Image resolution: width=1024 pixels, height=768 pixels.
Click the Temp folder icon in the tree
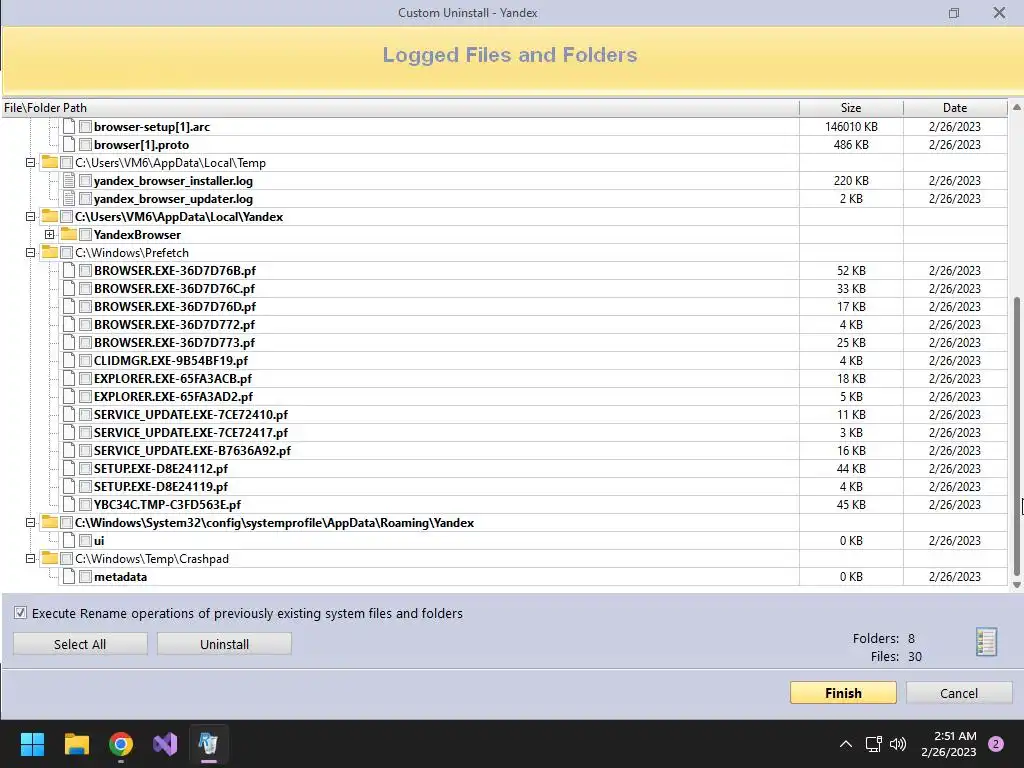tap(50, 163)
